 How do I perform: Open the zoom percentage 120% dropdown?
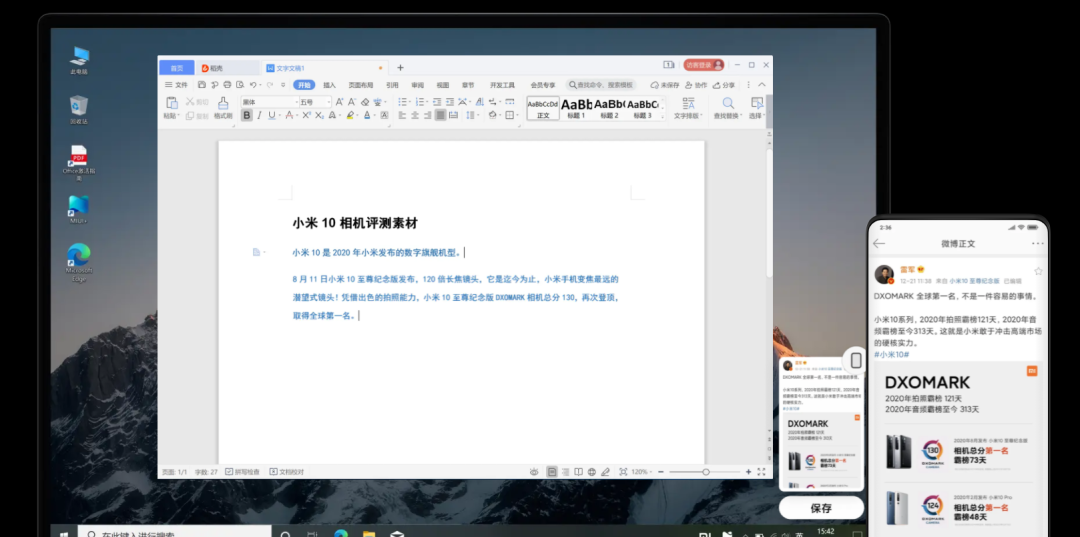[x=640, y=472]
